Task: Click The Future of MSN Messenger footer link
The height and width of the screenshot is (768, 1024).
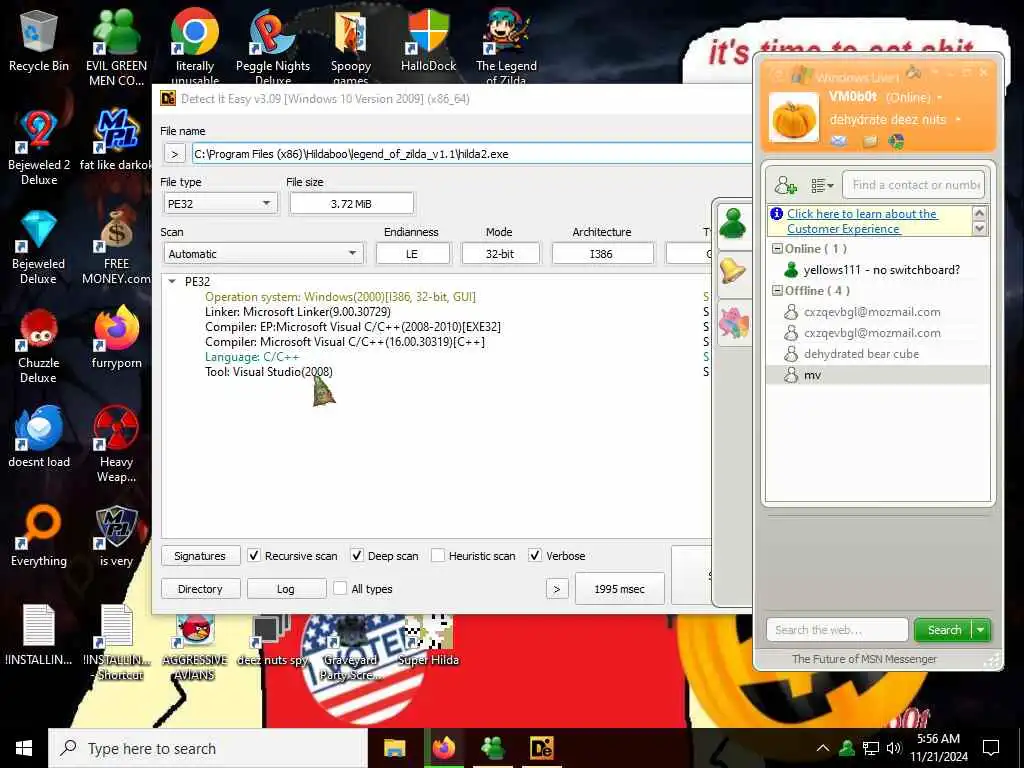Action: pos(864,659)
